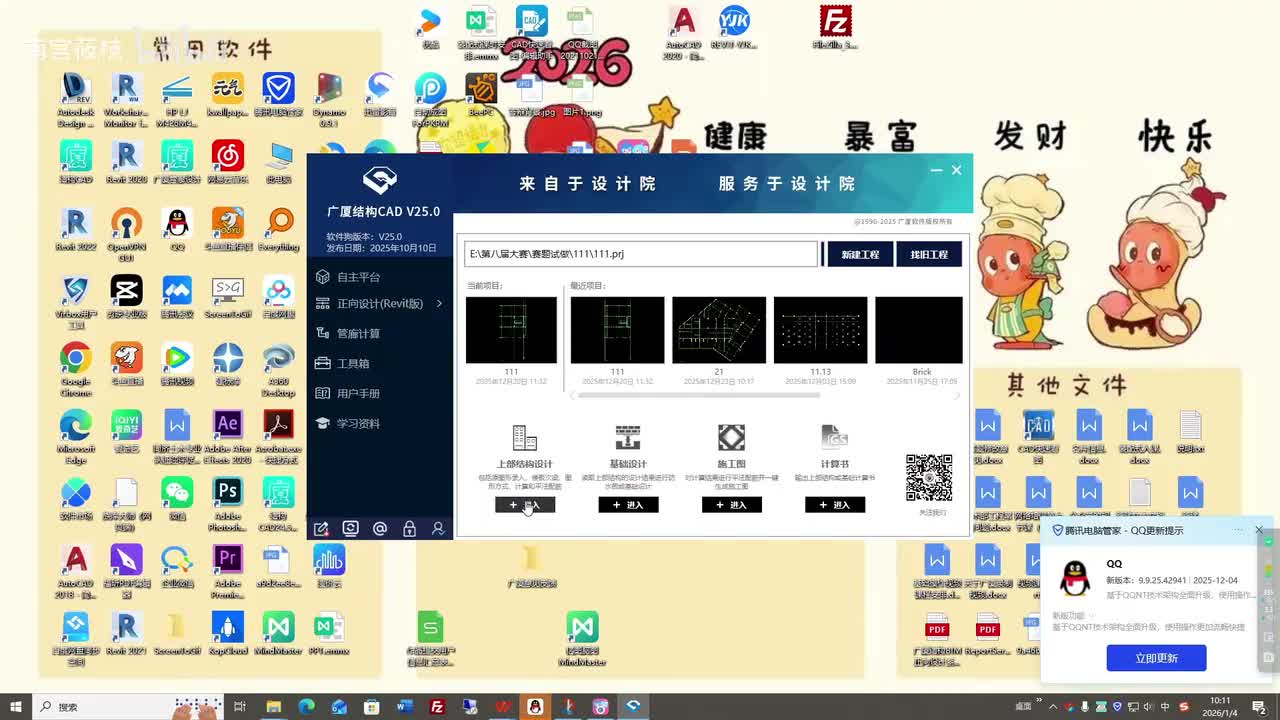Enter 计算书 module via its 进入 button
The image size is (1280, 720).
[x=835, y=505]
